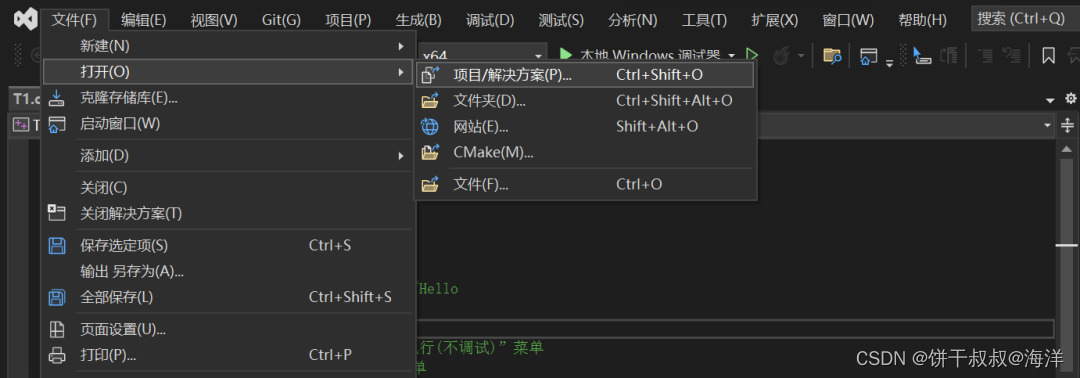Choose 克隆存储库(E)... from File menu
1080x378 pixels.
coord(229,98)
